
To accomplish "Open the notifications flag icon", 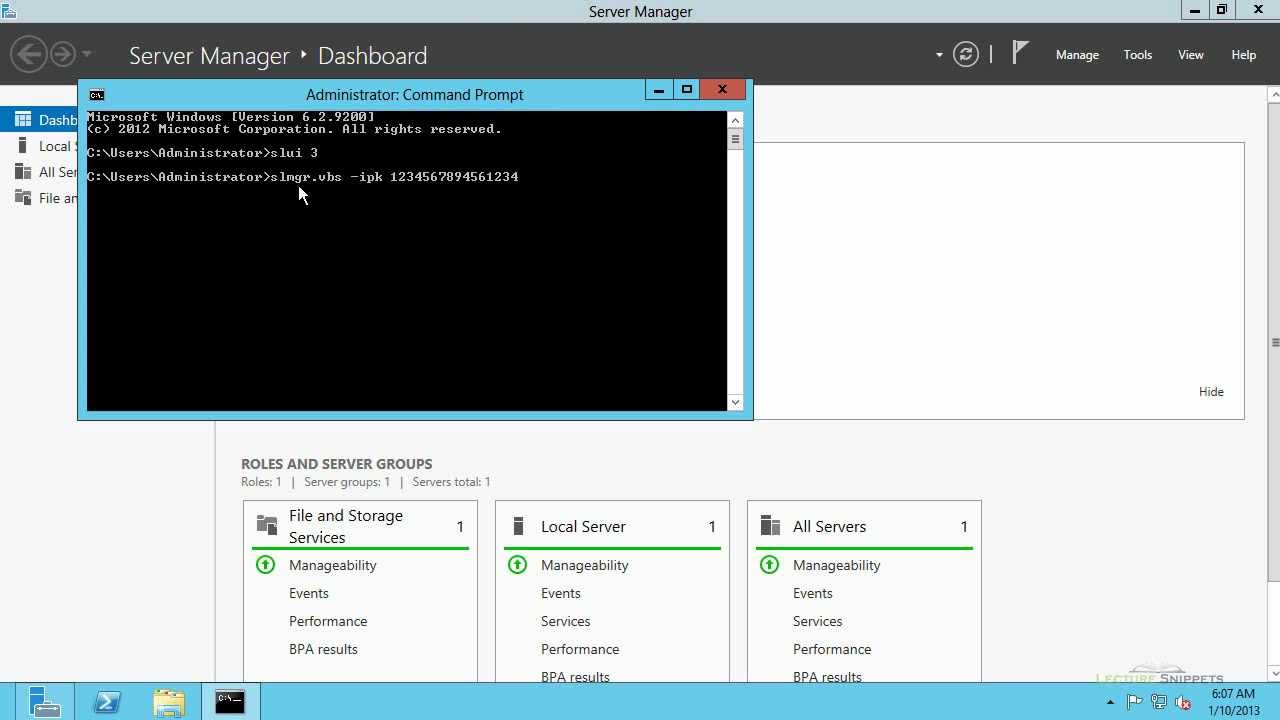I will point(1020,52).
